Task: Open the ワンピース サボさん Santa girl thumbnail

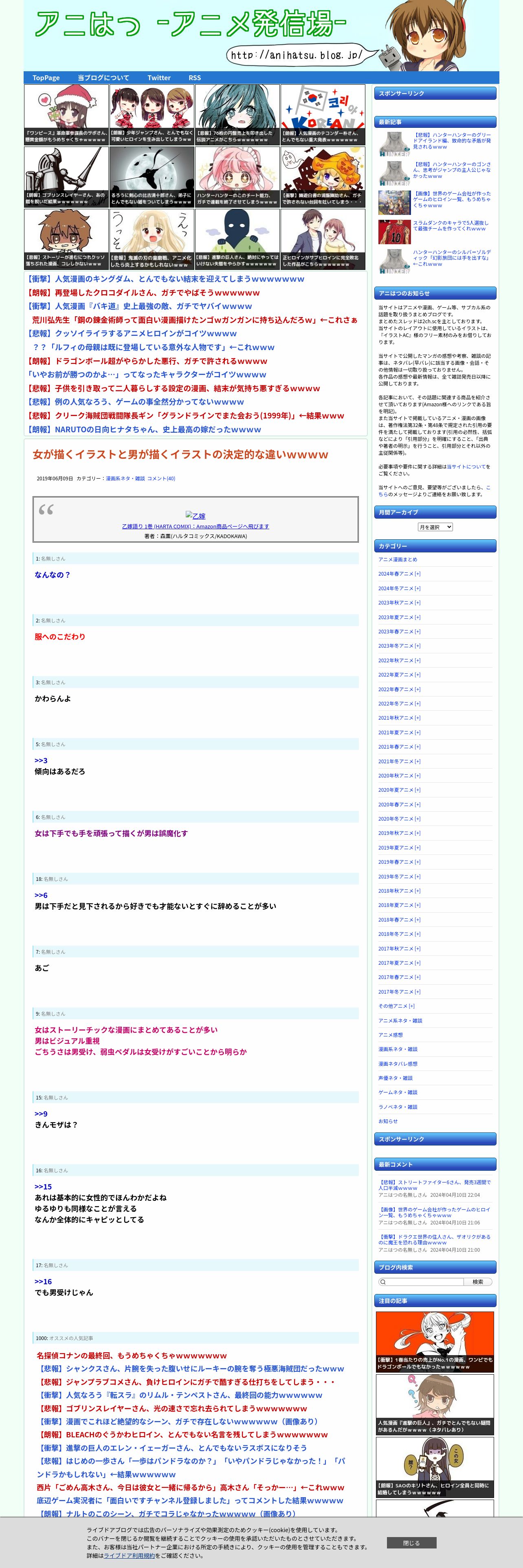Action: (66, 115)
